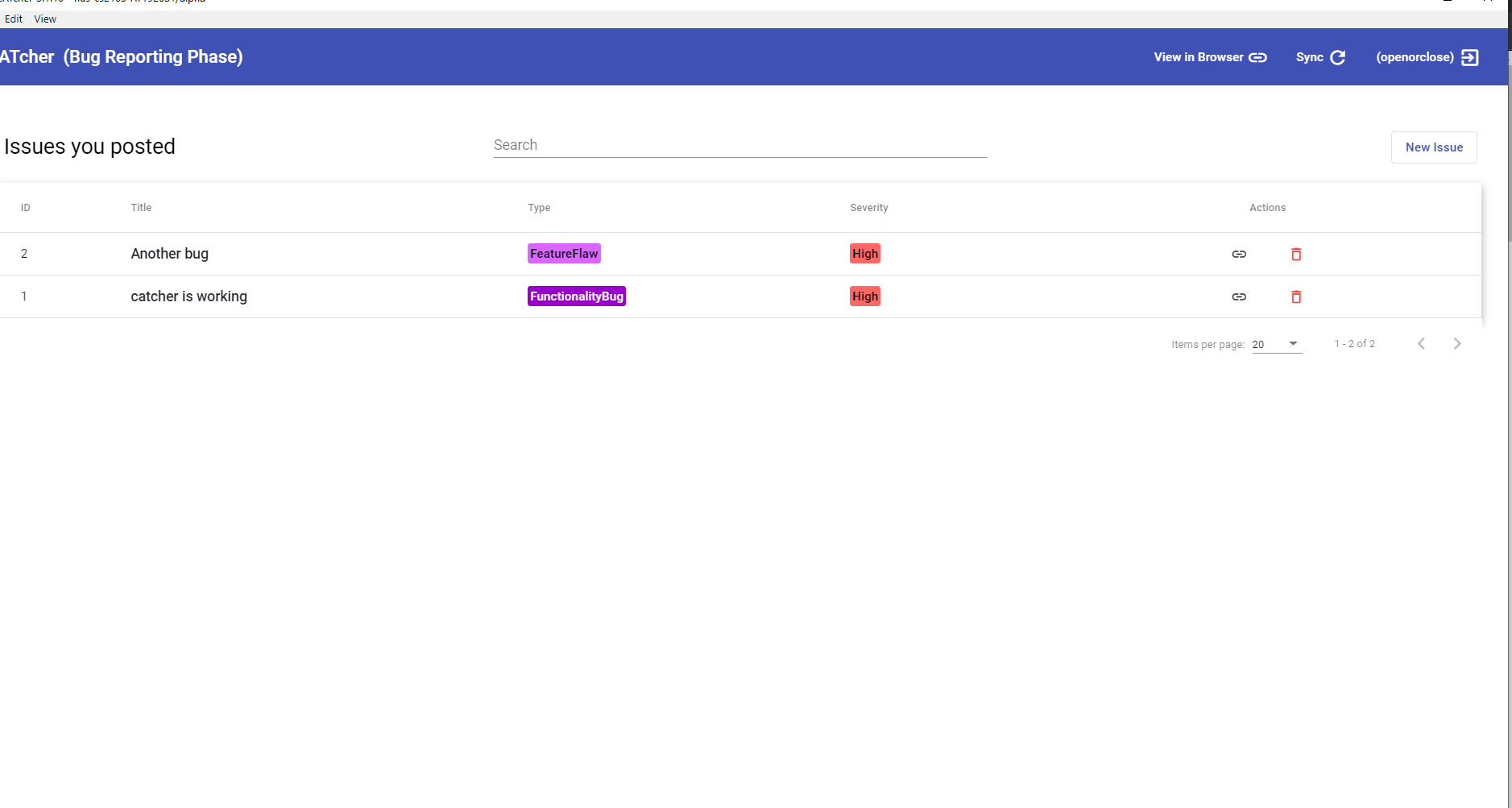Select the 'catcher is working' title cell

pos(188,296)
